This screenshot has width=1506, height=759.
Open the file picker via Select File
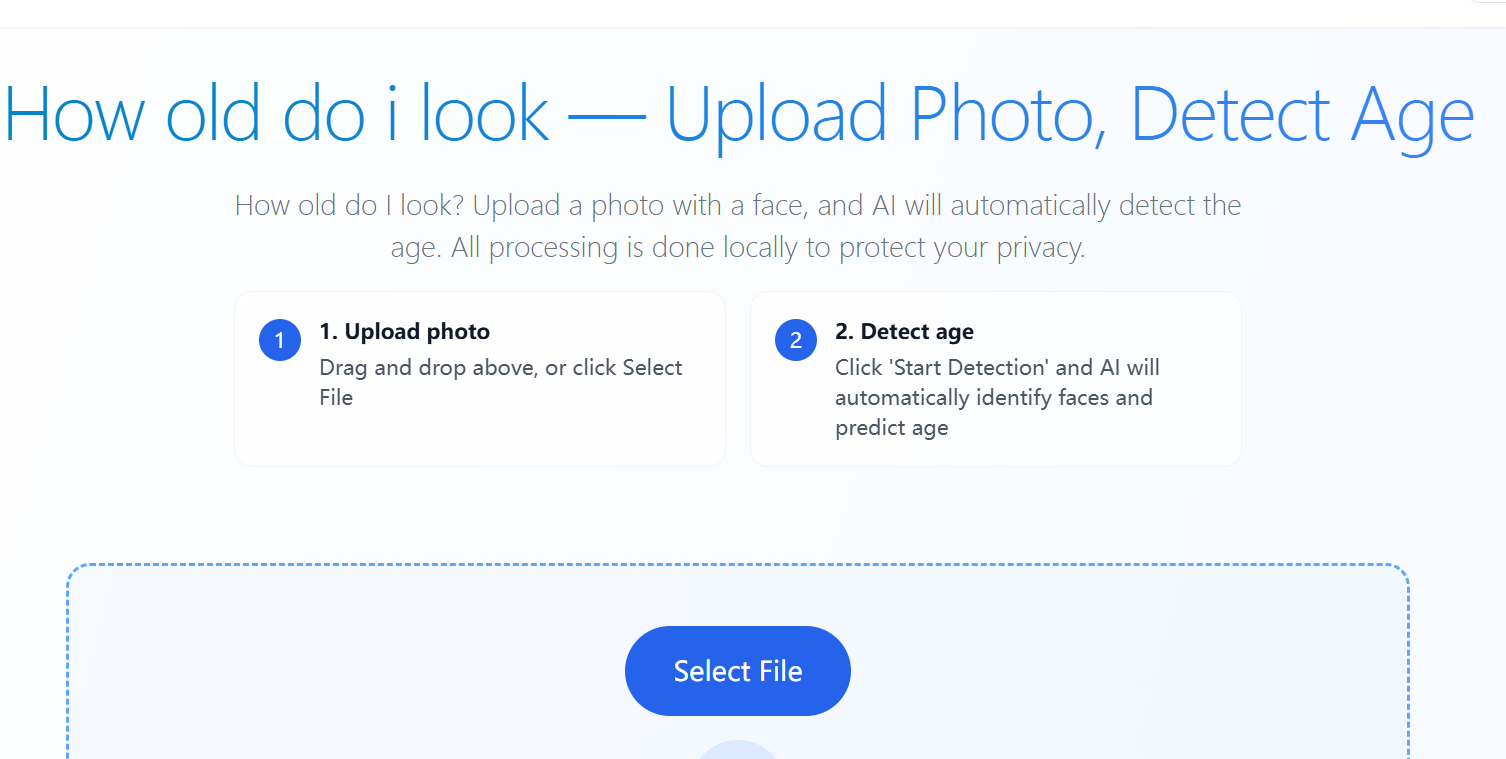737,670
